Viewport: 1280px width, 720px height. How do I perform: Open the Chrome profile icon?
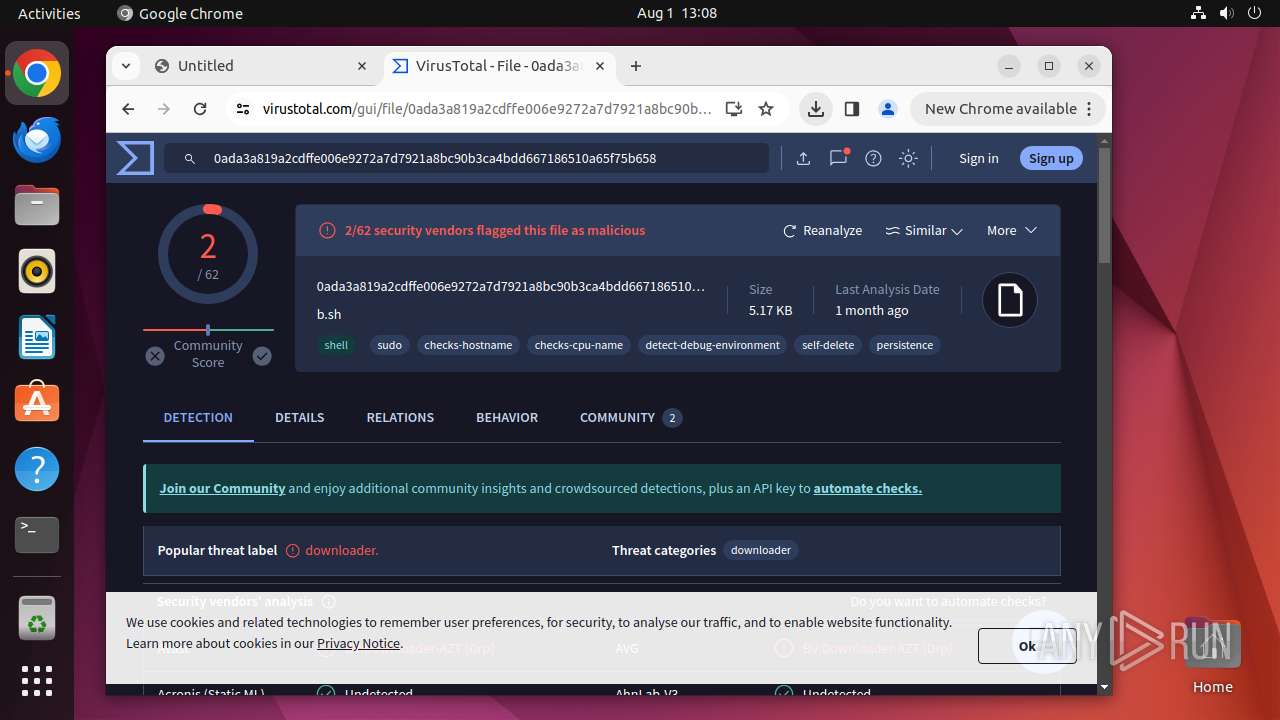tap(887, 109)
